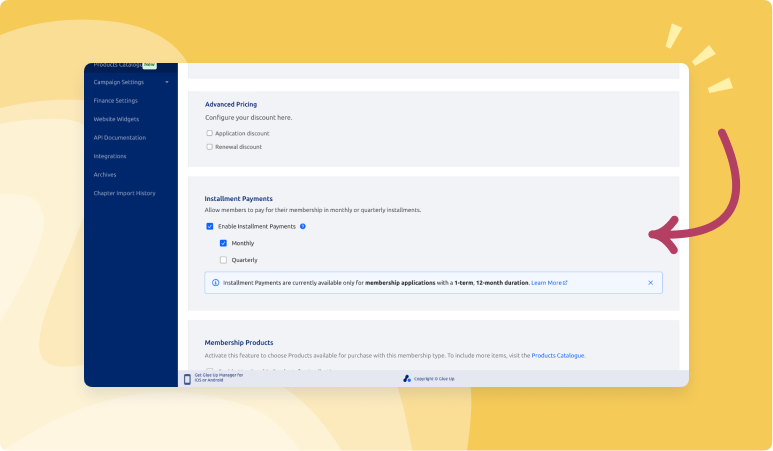The width and height of the screenshot is (773, 451).
Task: Follow the Products Catalogue link
Action: coord(557,355)
